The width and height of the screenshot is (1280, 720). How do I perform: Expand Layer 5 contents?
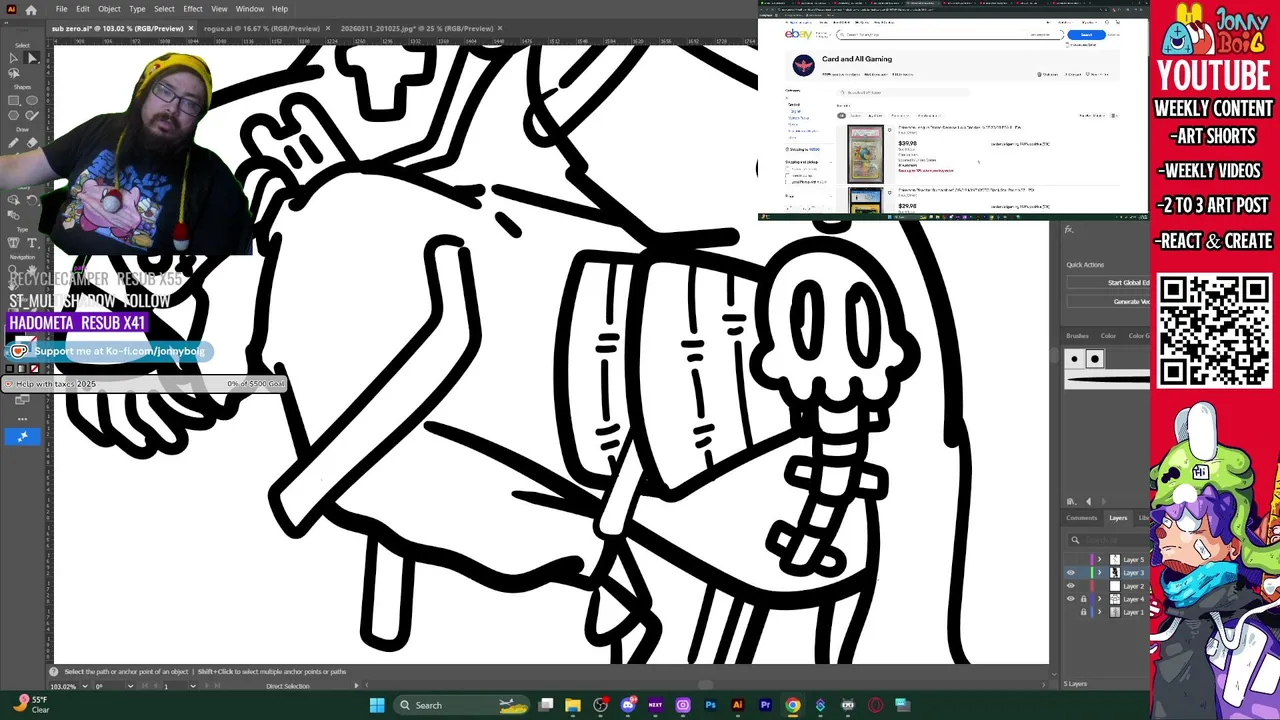(x=1099, y=559)
